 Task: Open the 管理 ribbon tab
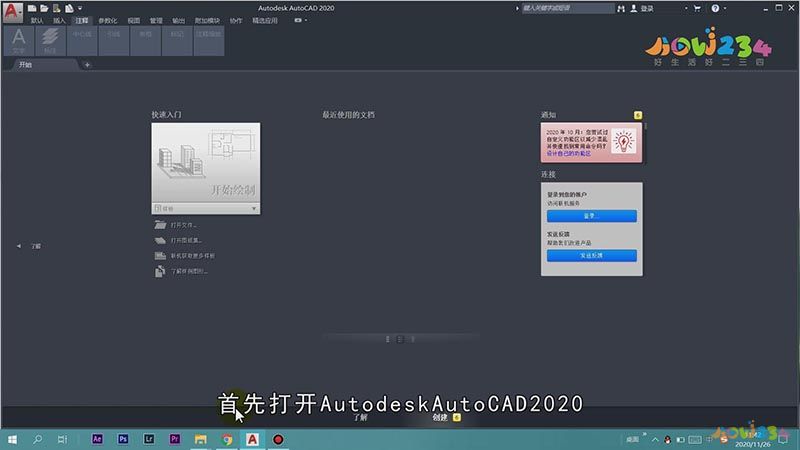[156, 20]
